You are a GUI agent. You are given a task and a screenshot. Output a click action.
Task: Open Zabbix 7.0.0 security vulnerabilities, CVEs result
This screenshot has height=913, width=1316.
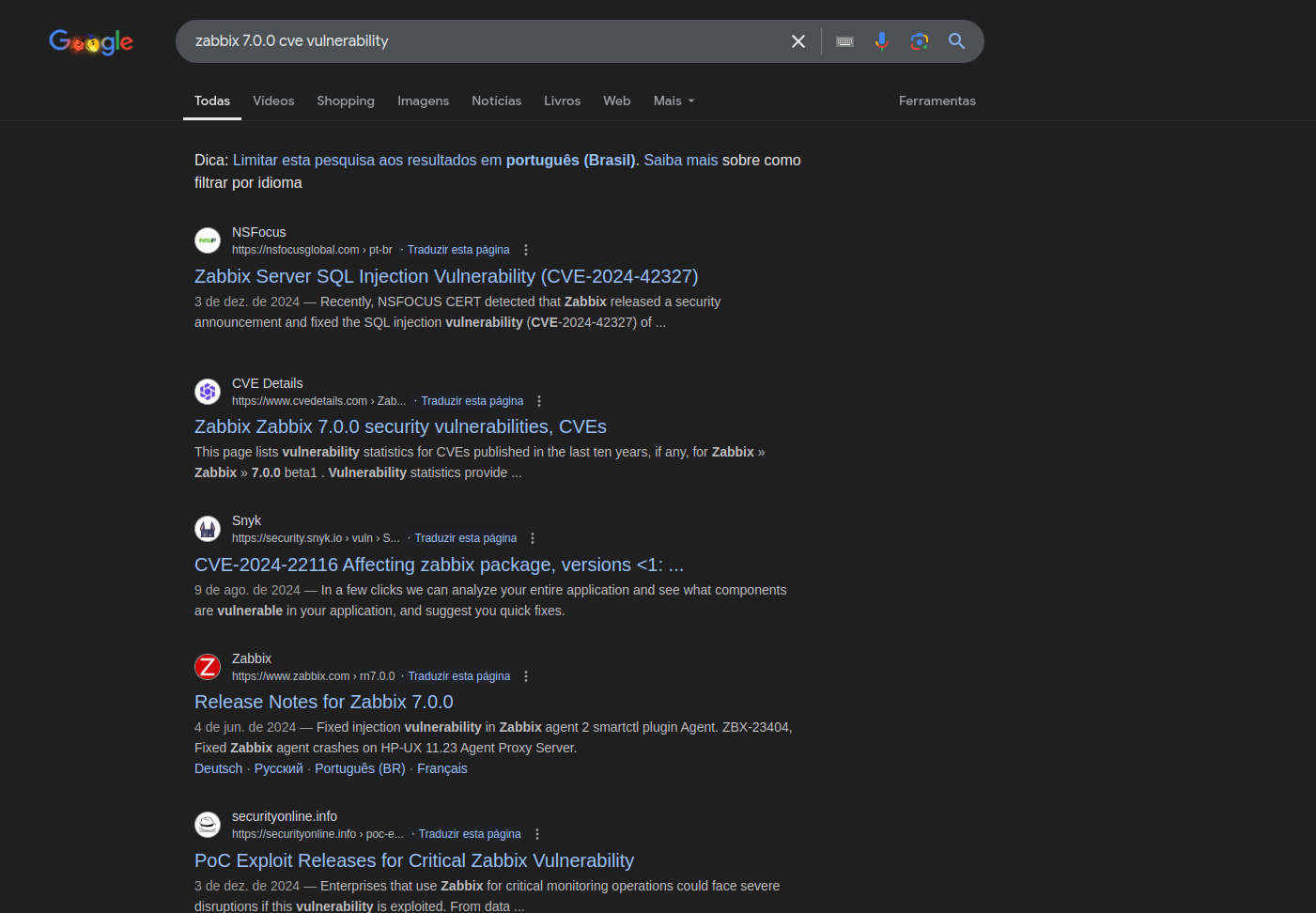(x=400, y=426)
